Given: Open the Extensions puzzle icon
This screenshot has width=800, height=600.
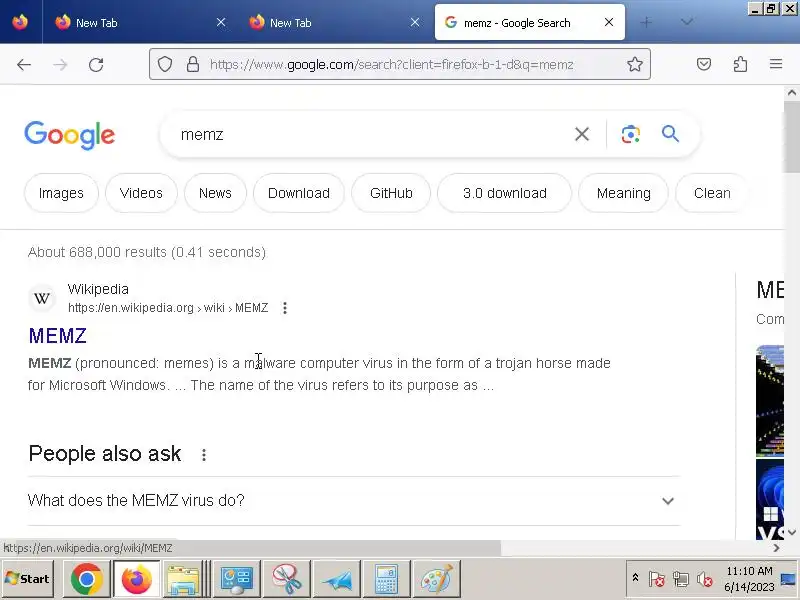Looking at the screenshot, I should coord(740,64).
